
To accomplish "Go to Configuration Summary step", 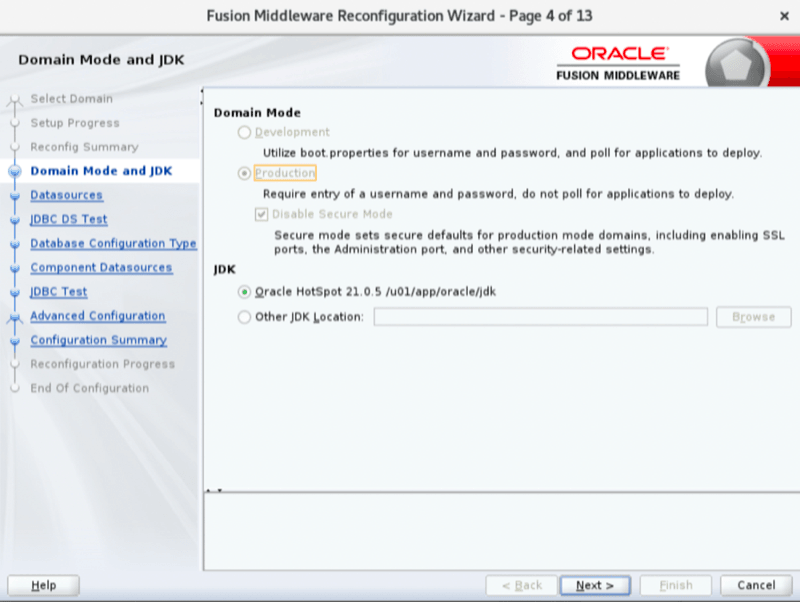I will 98,340.
